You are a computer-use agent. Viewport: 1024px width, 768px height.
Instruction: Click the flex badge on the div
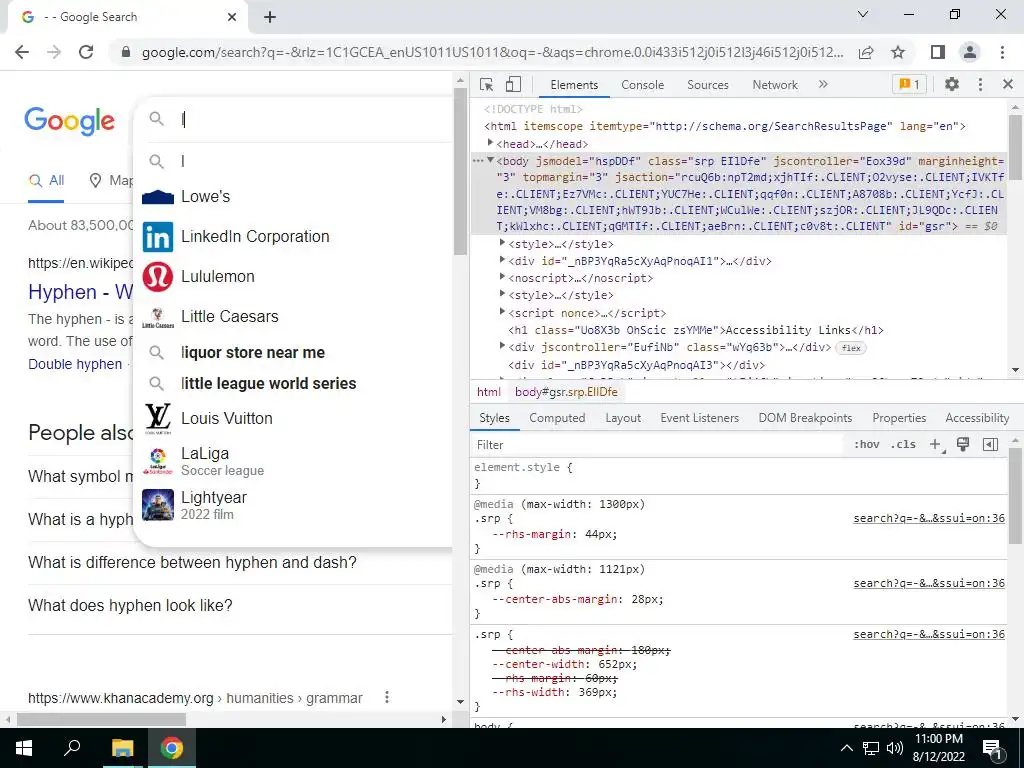click(851, 348)
